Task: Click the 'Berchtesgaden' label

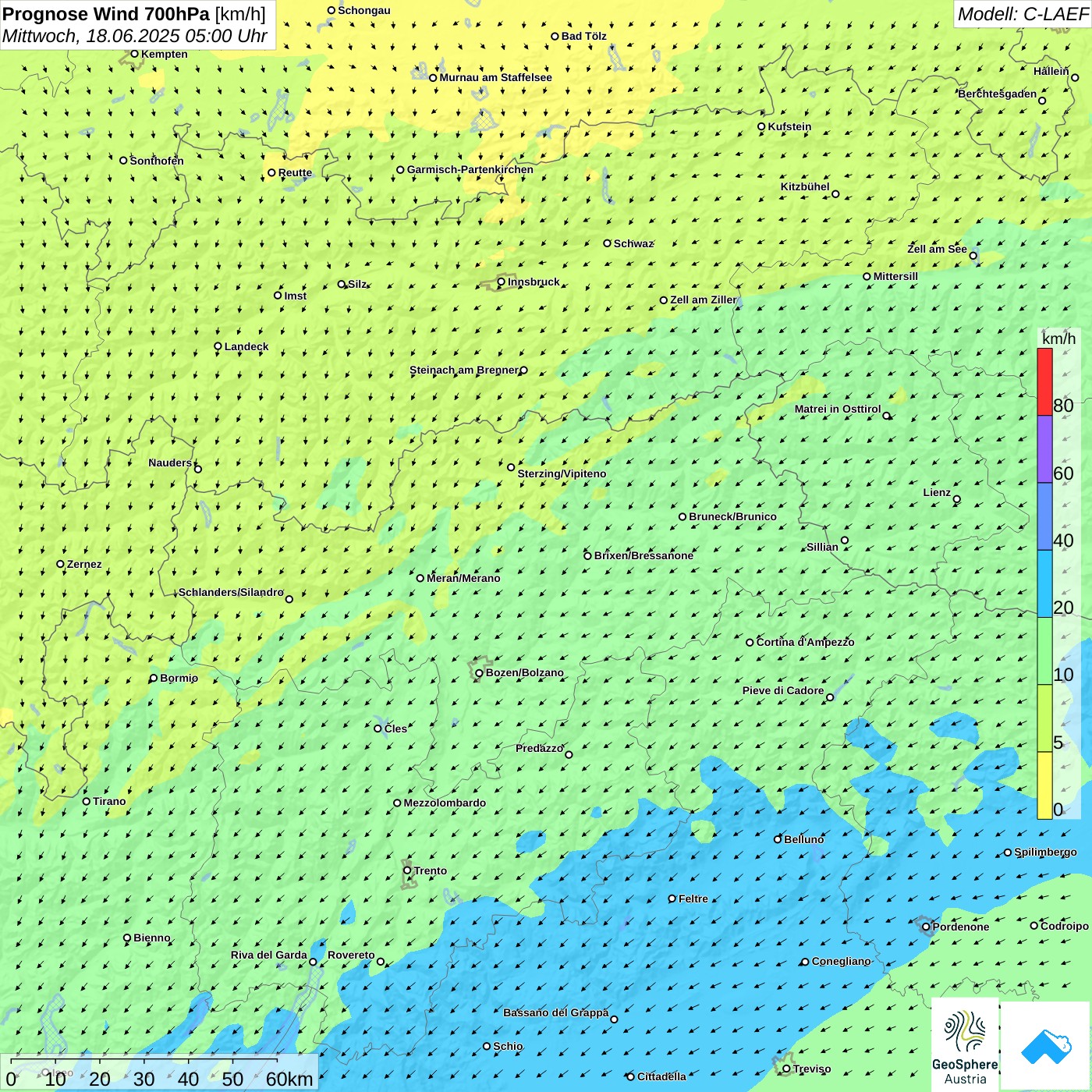Action: (998, 94)
